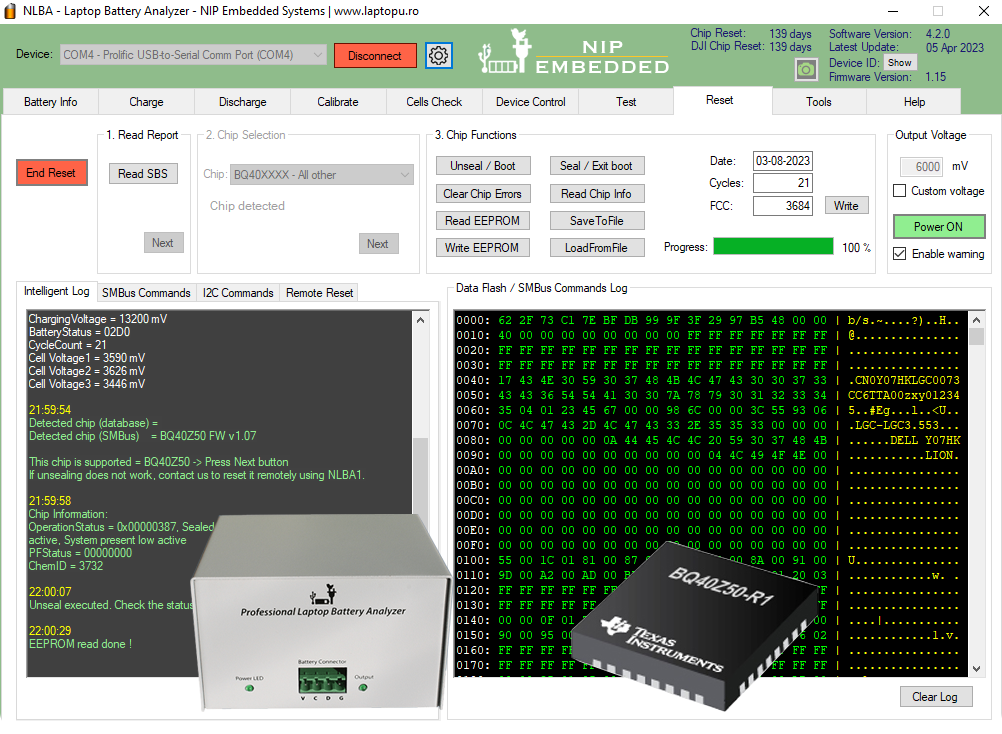Click the NIP Embedded logo
The width and height of the screenshot is (1002, 734).
click(x=574, y=52)
